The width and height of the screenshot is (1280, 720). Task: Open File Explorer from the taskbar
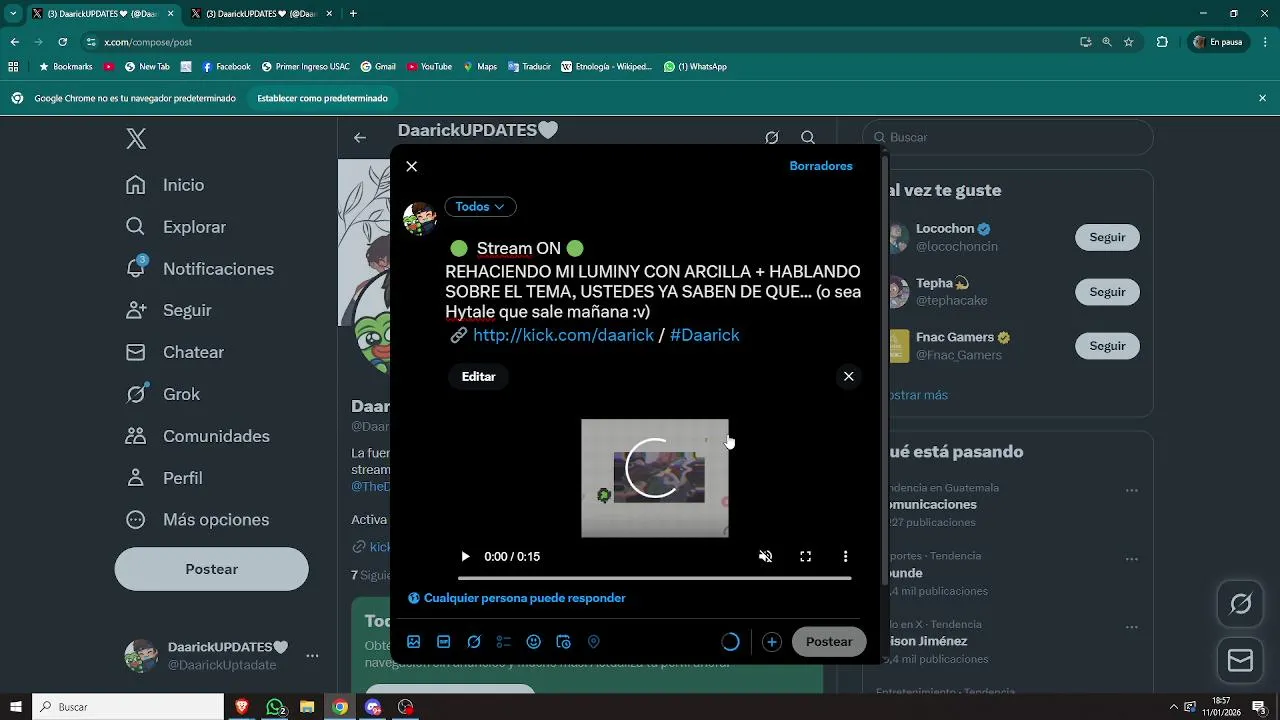coord(307,707)
